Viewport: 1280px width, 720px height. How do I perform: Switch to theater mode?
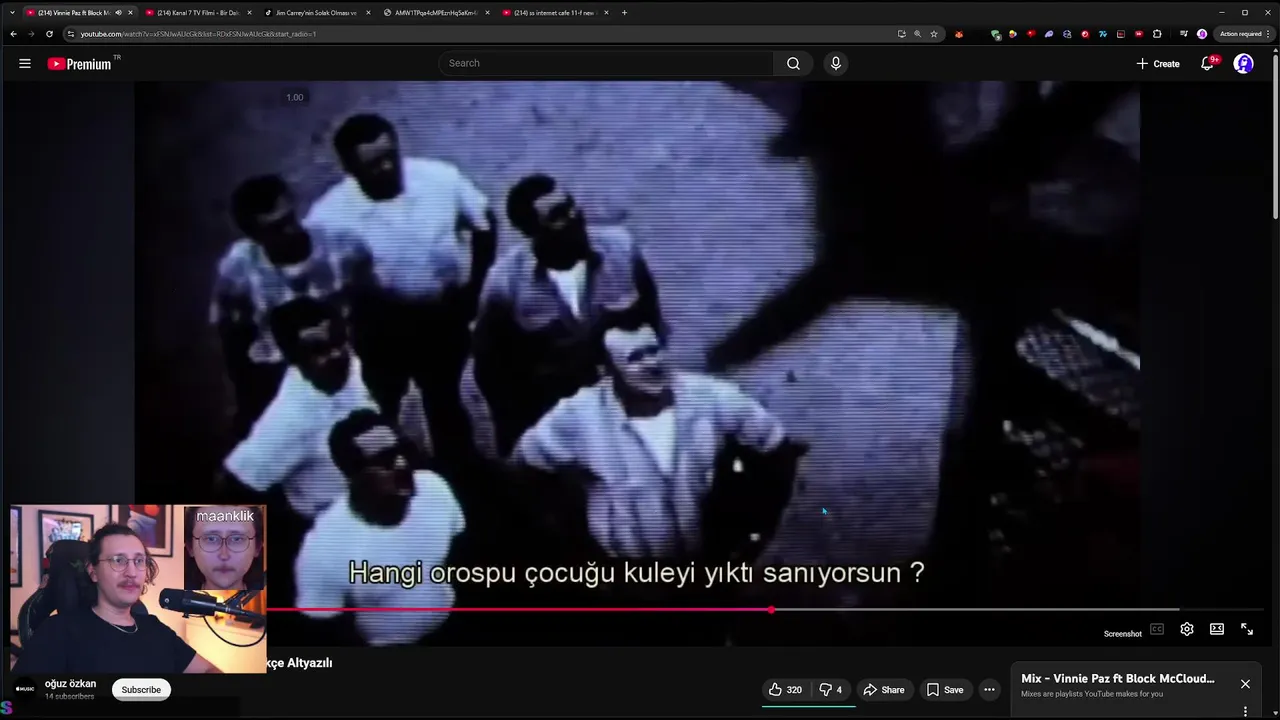coord(1217,629)
